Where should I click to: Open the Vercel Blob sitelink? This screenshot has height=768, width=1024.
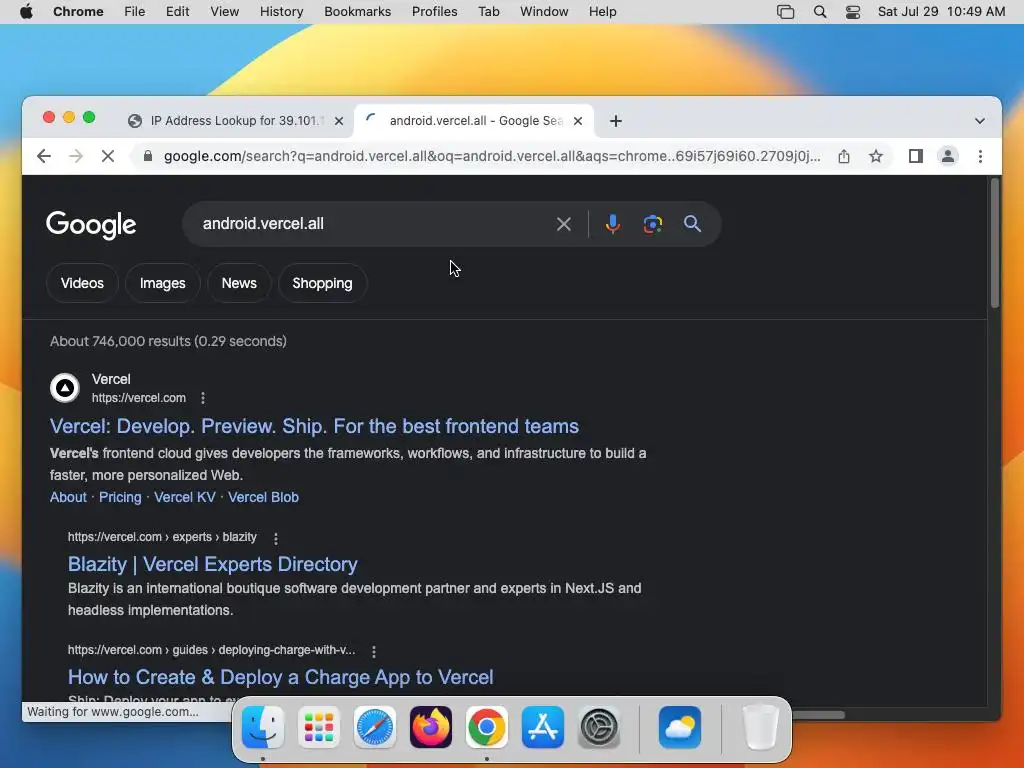(263, 498)
